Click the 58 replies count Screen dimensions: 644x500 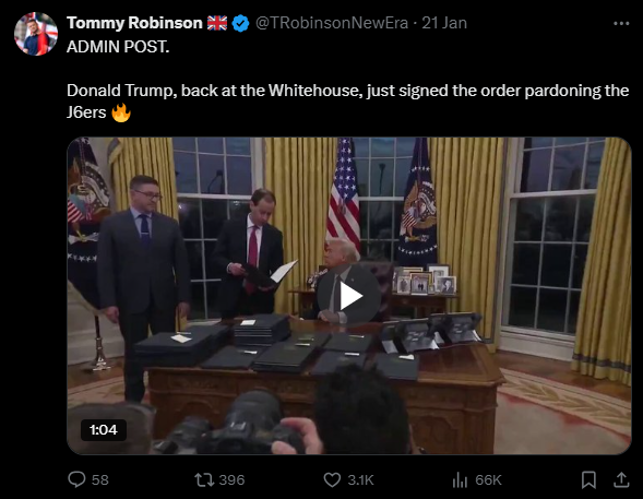coord(100,480)
